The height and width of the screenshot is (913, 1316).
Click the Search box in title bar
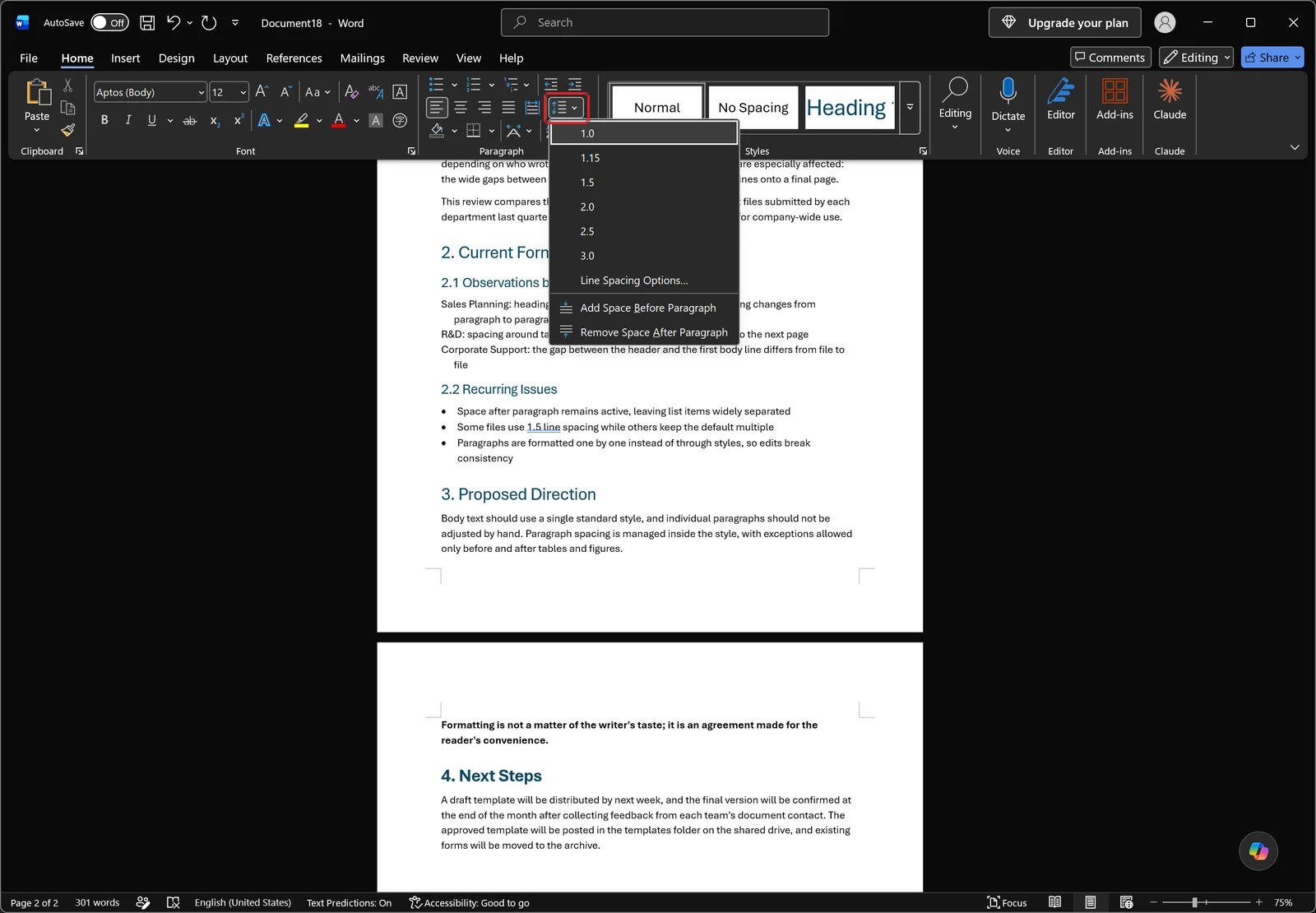coord(665,23)
